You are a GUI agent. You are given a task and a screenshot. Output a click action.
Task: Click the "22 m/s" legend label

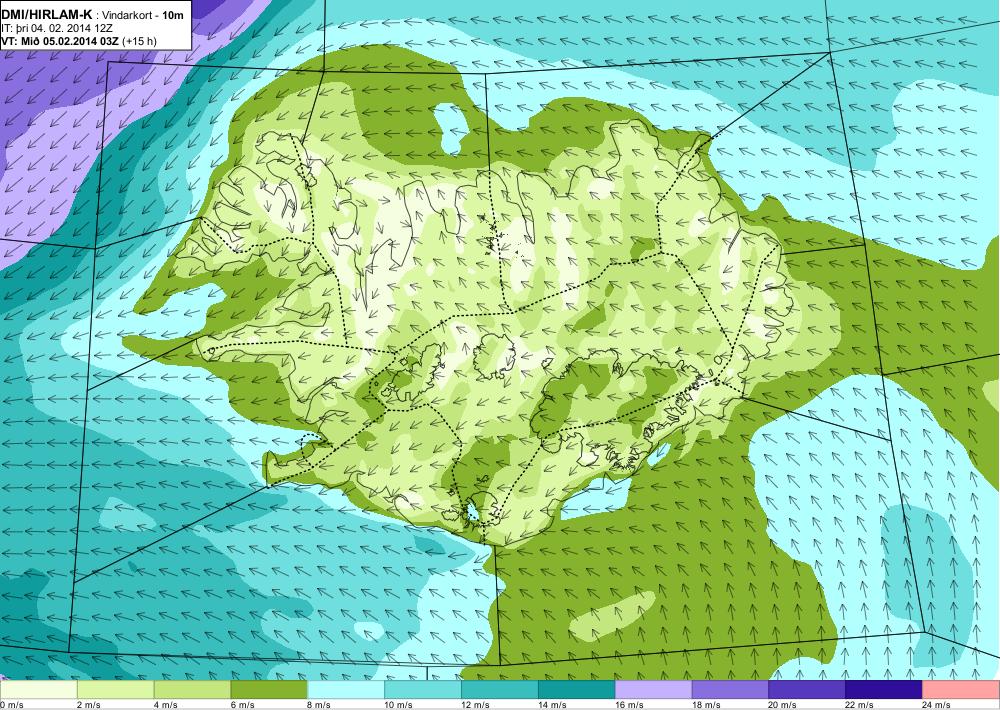click(860, 704)
